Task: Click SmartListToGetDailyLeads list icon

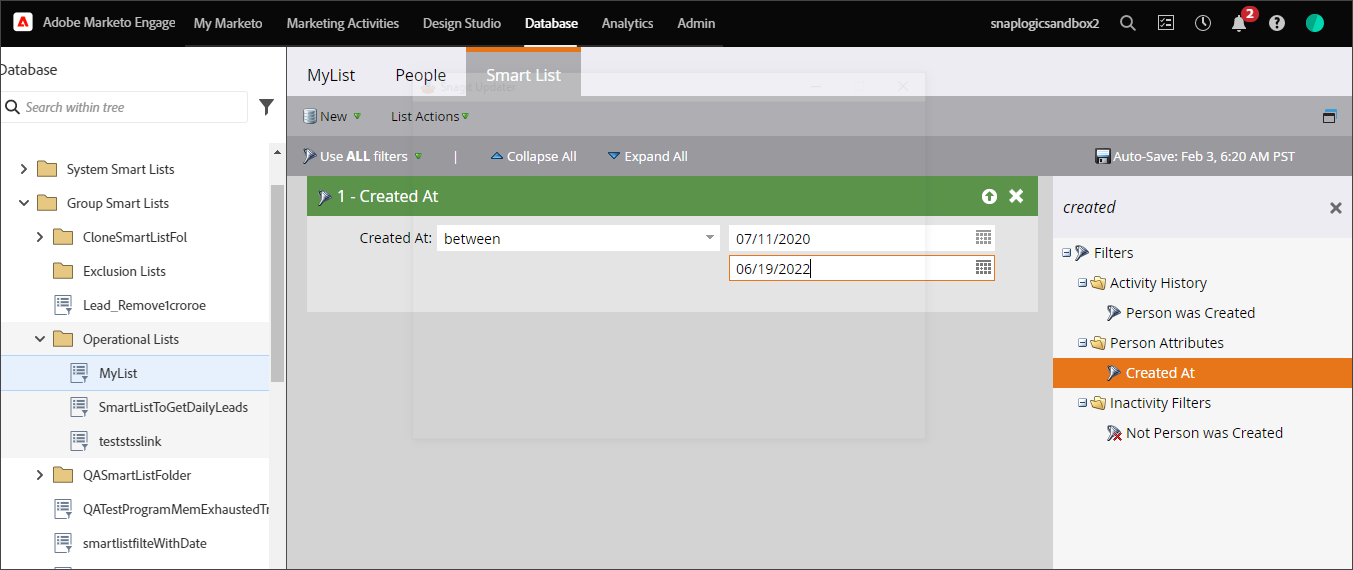Action: (80, 407)
